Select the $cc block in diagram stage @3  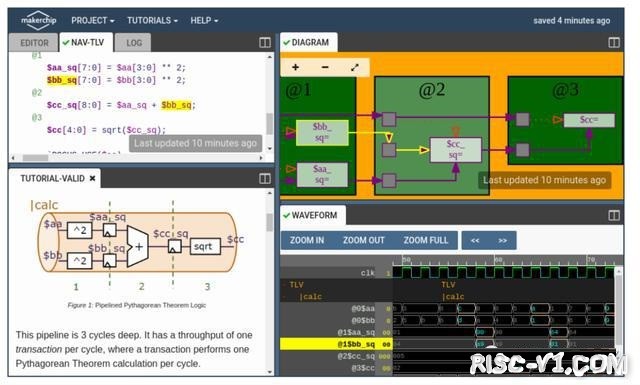(x=589, y=120)
